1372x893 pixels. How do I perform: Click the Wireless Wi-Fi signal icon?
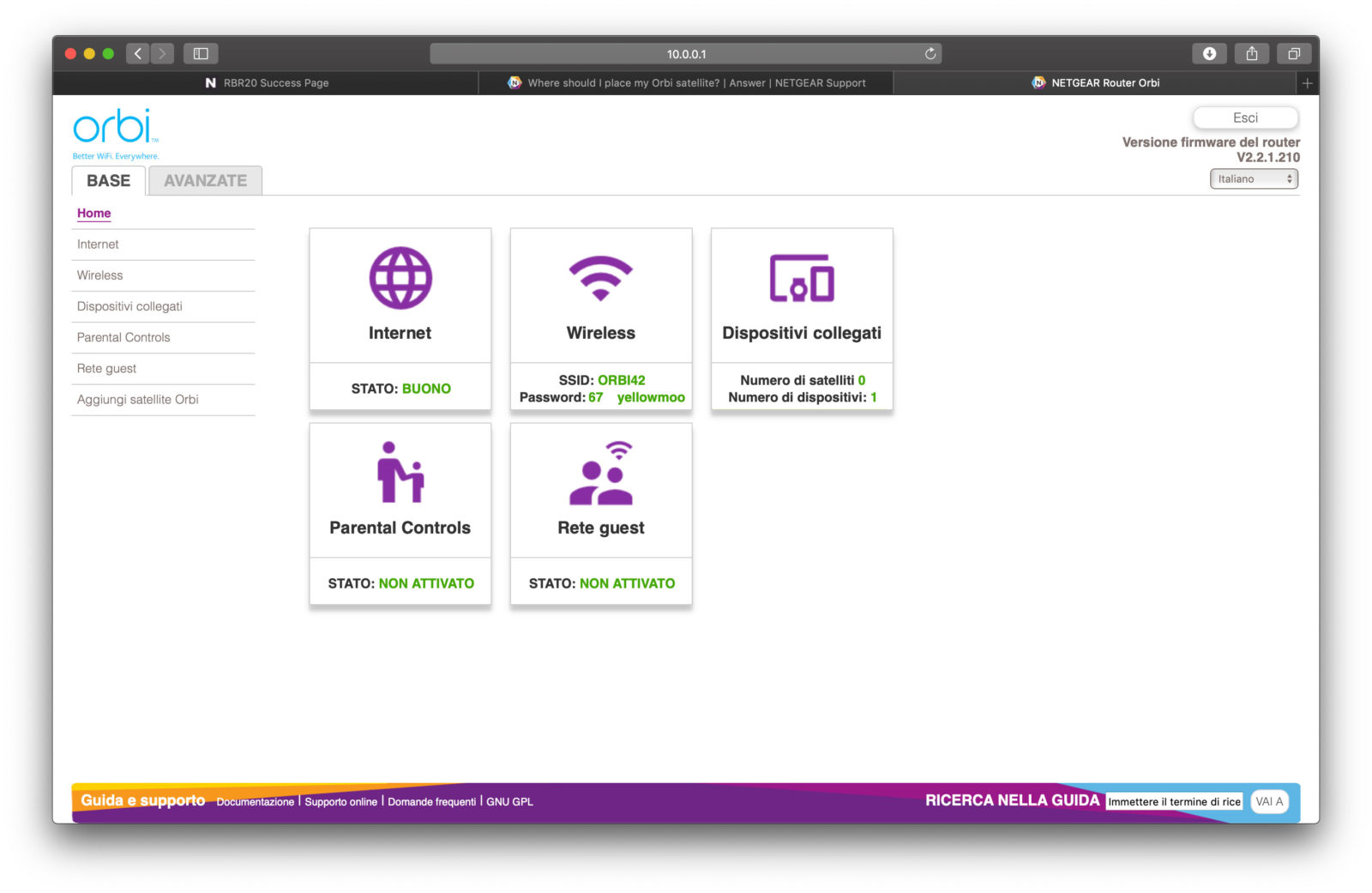pos(601,278)
